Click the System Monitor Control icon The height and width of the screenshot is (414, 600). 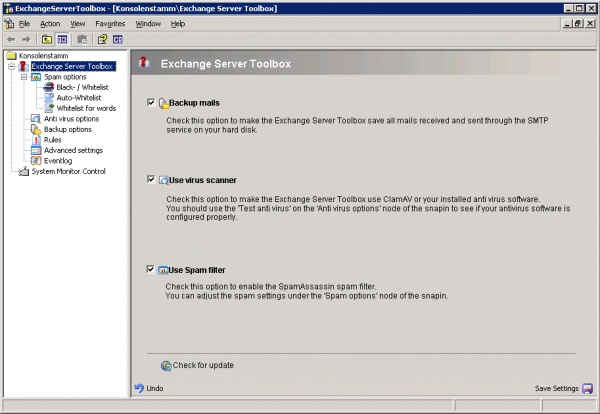coord(24,171)
